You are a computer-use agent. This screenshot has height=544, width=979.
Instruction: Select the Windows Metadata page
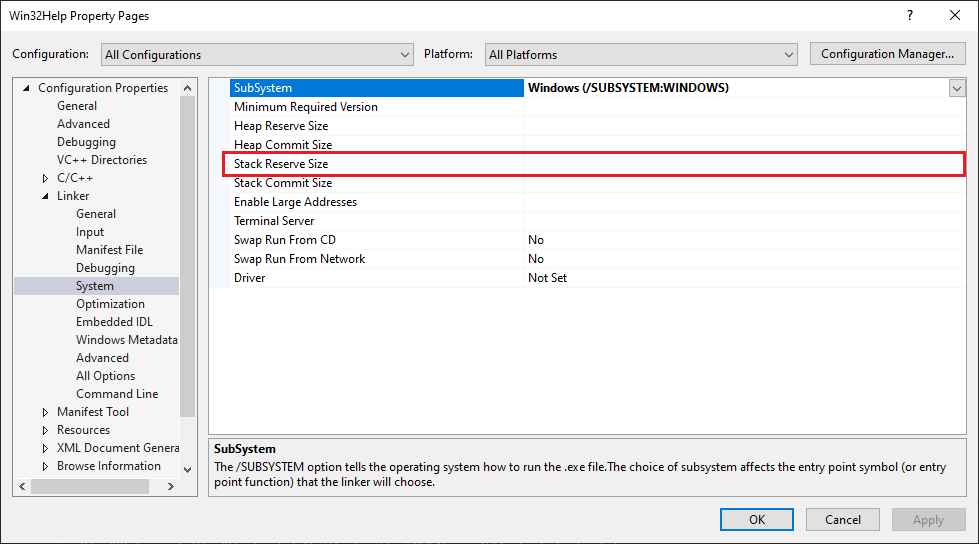pyautogui.click(x=127, y=340)
